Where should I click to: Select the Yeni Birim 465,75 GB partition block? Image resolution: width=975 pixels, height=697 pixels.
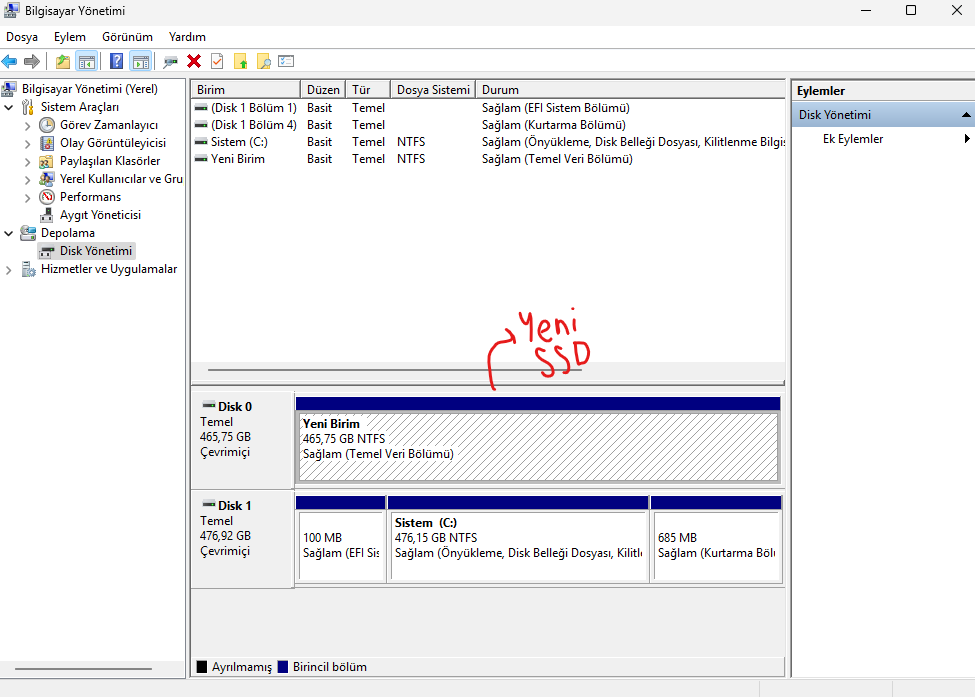point(538,448)
